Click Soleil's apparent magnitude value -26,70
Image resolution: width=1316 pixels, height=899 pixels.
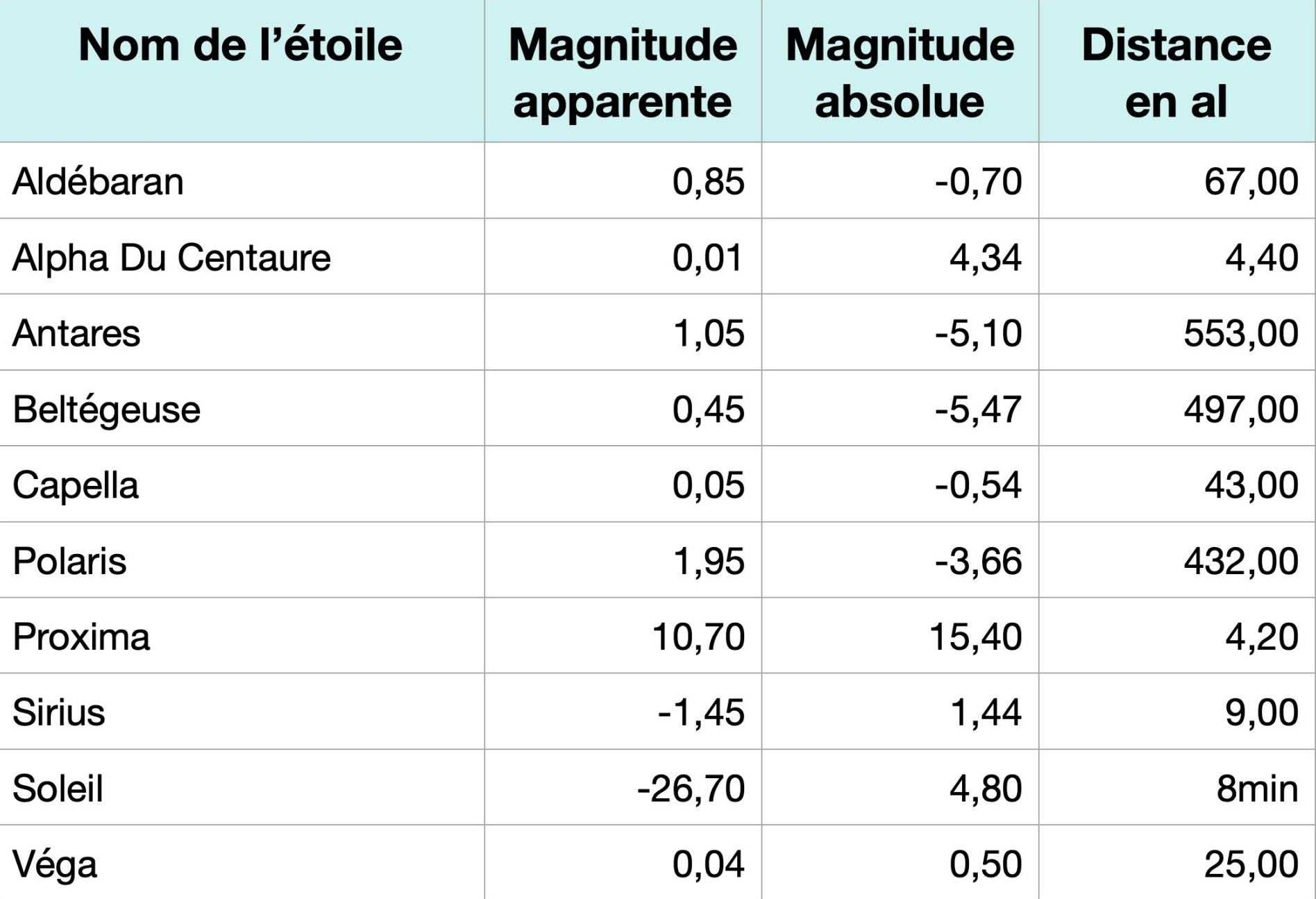[691, 789]
